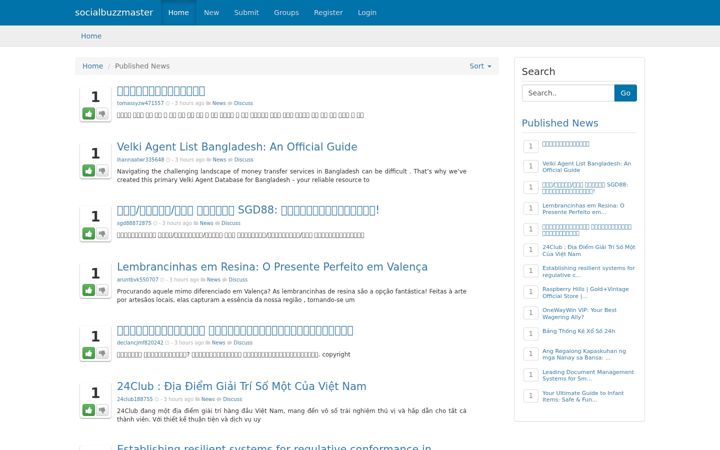Upvote the Lembrancinhas em Resina story
Screen dimensions: 720x450
coord(89,290)
